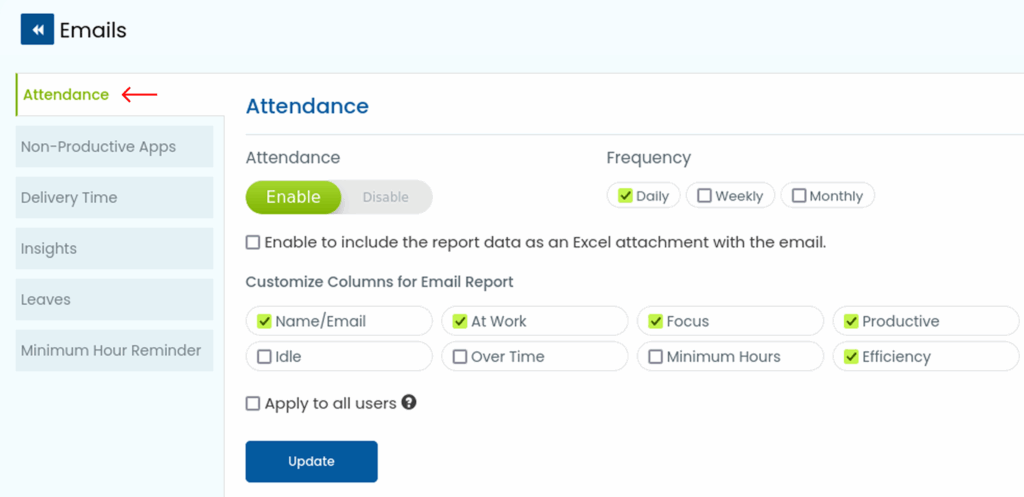Uncheck the Name/Email column
The image size is (1024, 497).
pyautogui.click(x=264, y=322)
